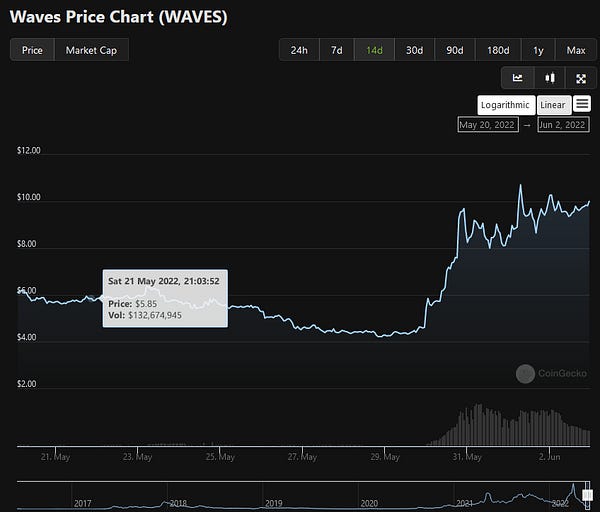
Task: Select the Max time range
Action: (x=576, y=50)
